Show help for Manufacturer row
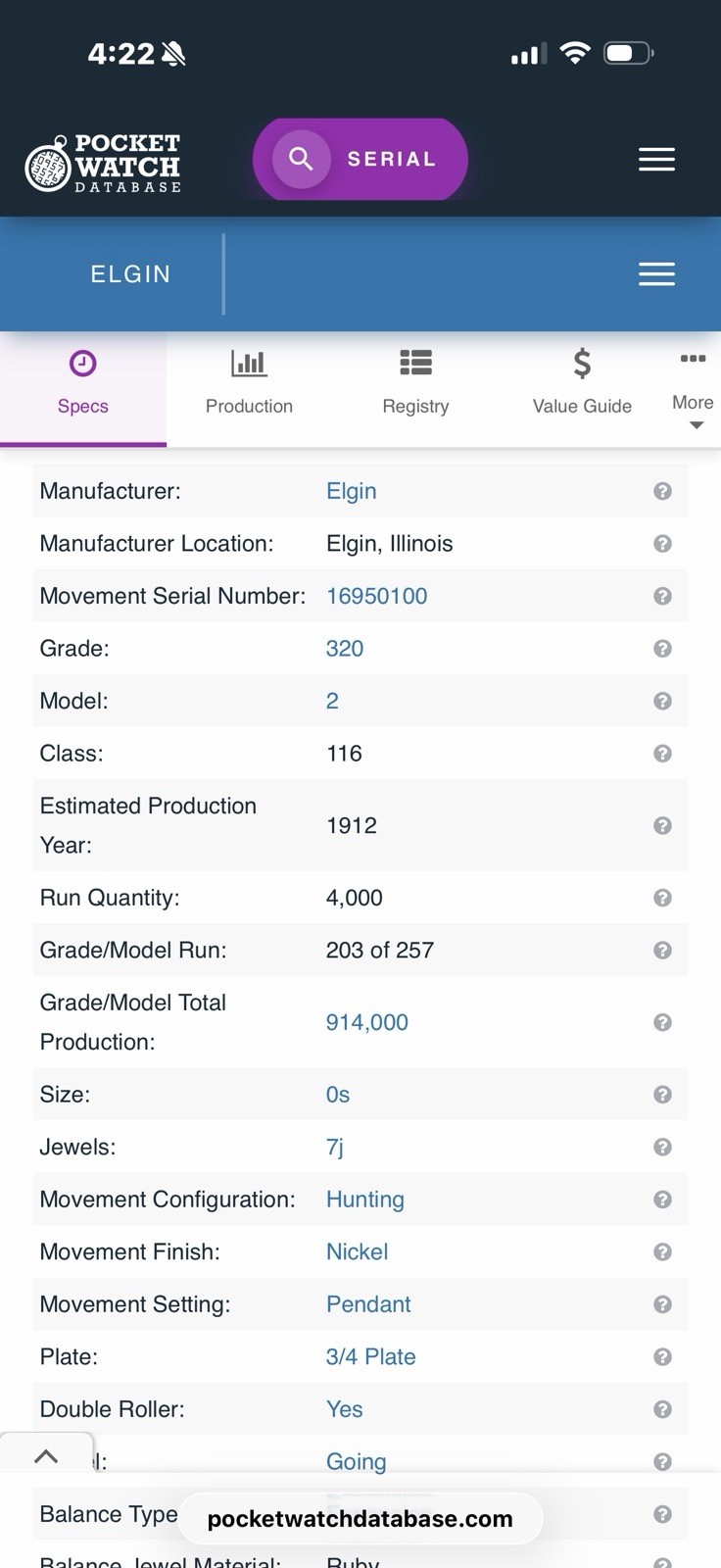This screenshot has width=721, height=1568. click(x=662, y=491)
